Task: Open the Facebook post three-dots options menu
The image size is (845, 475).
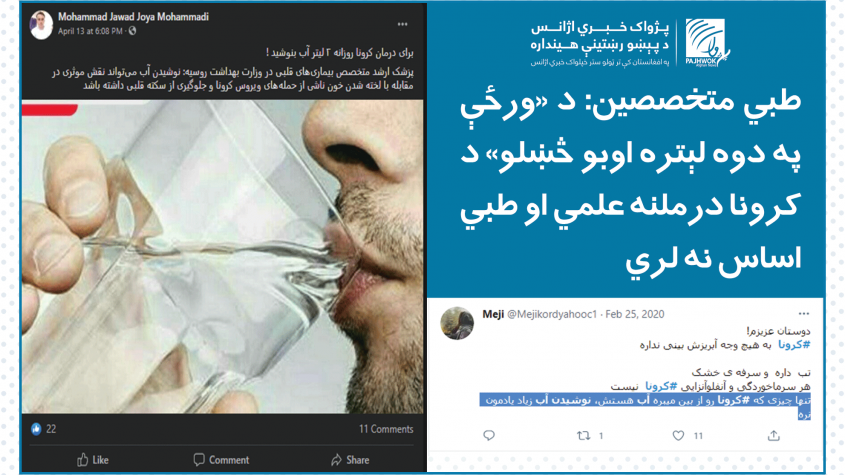Action: [x=403, y=24]
